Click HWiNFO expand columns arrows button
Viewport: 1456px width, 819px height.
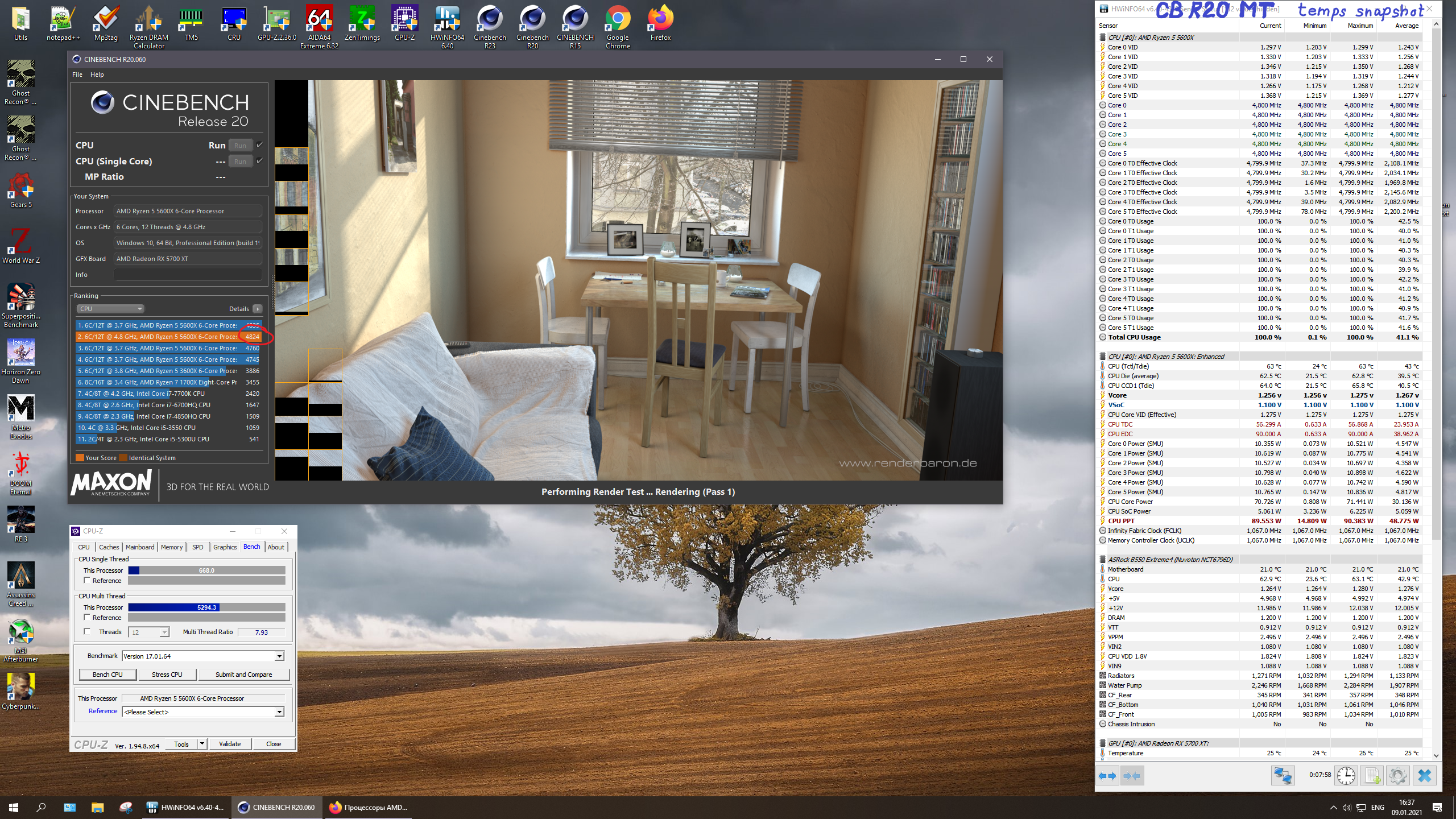pyautogui.click(x=1107, y=776)
